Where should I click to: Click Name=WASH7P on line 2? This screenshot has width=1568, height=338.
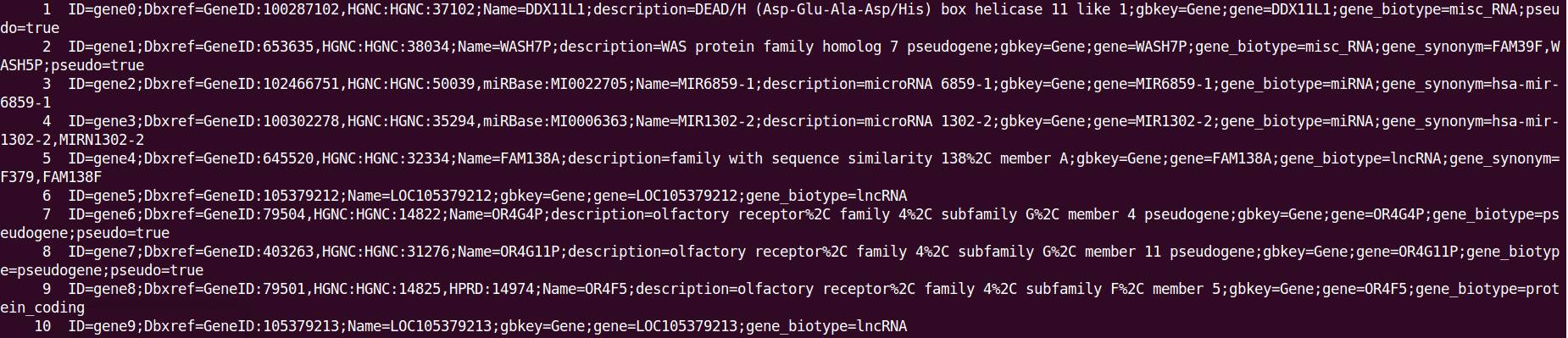point(504,47)
